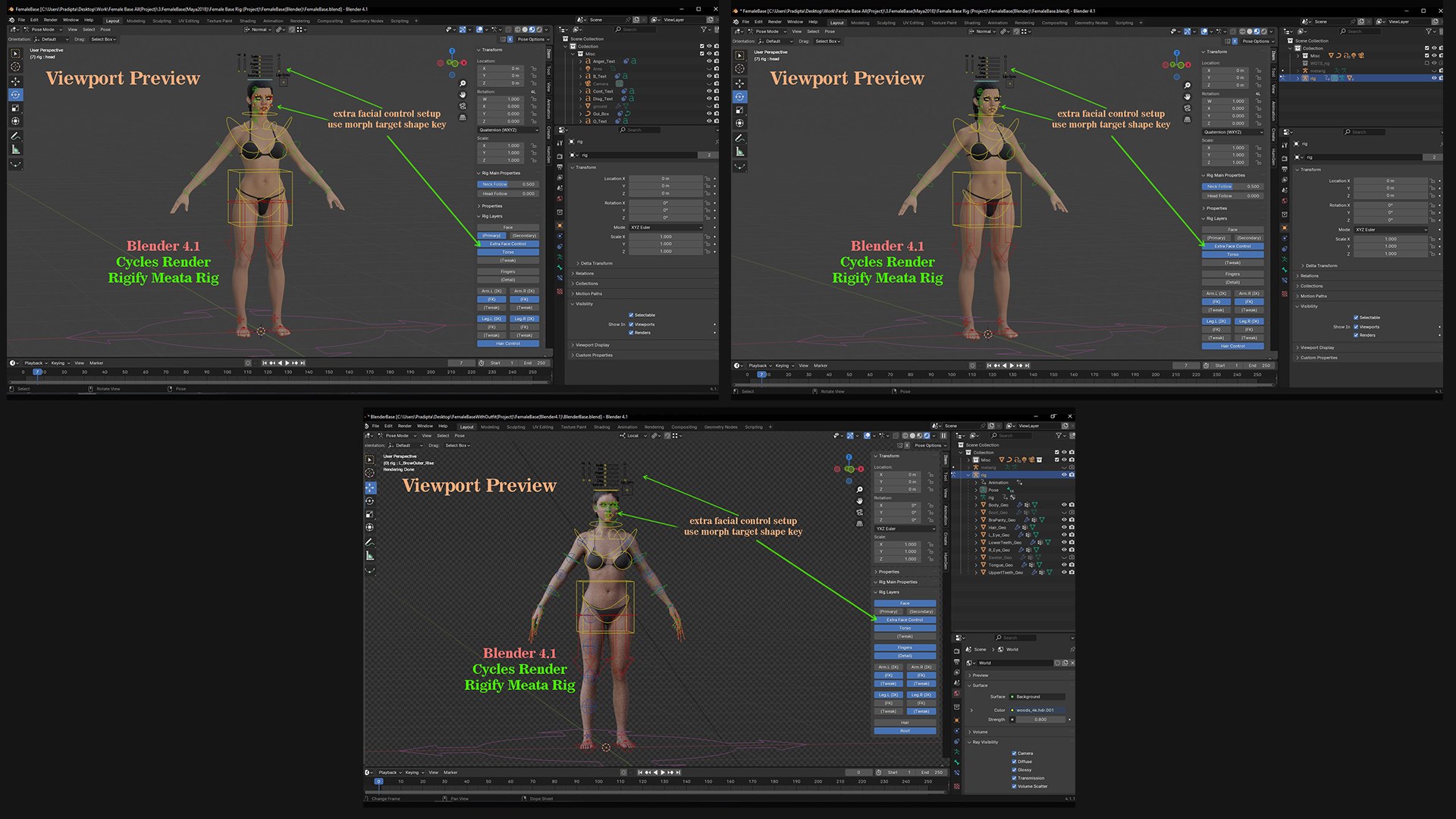Hide Body_Geo via eye icon in bottom outliner
1456x819 pixels.
tap(1064, 505)
